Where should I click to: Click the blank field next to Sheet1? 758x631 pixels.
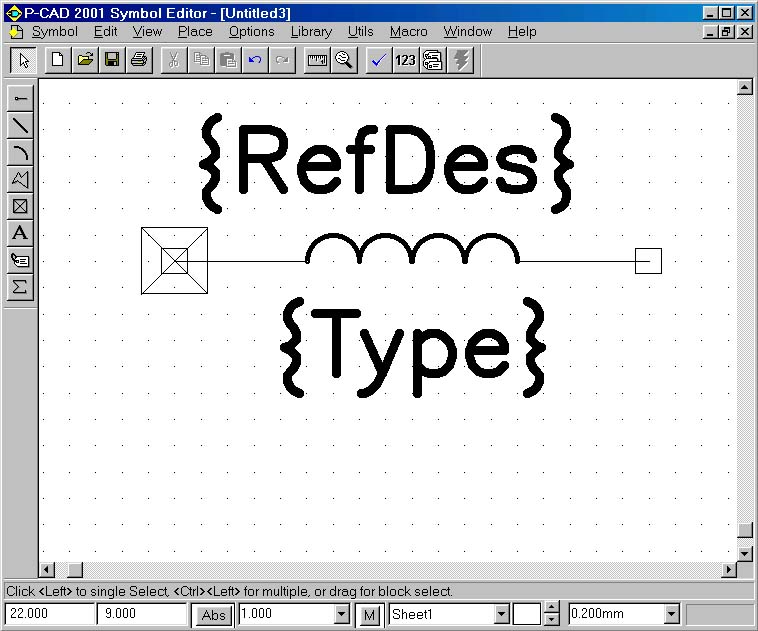click(526, 614)
